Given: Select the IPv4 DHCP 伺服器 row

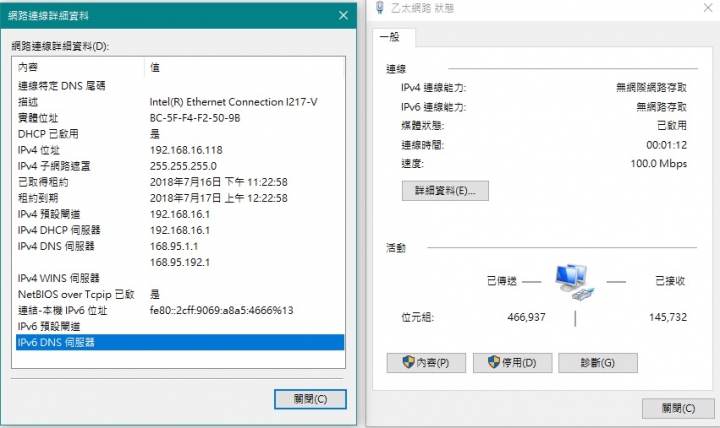Looking at the screenshot, I should click(x=180, y=230).
